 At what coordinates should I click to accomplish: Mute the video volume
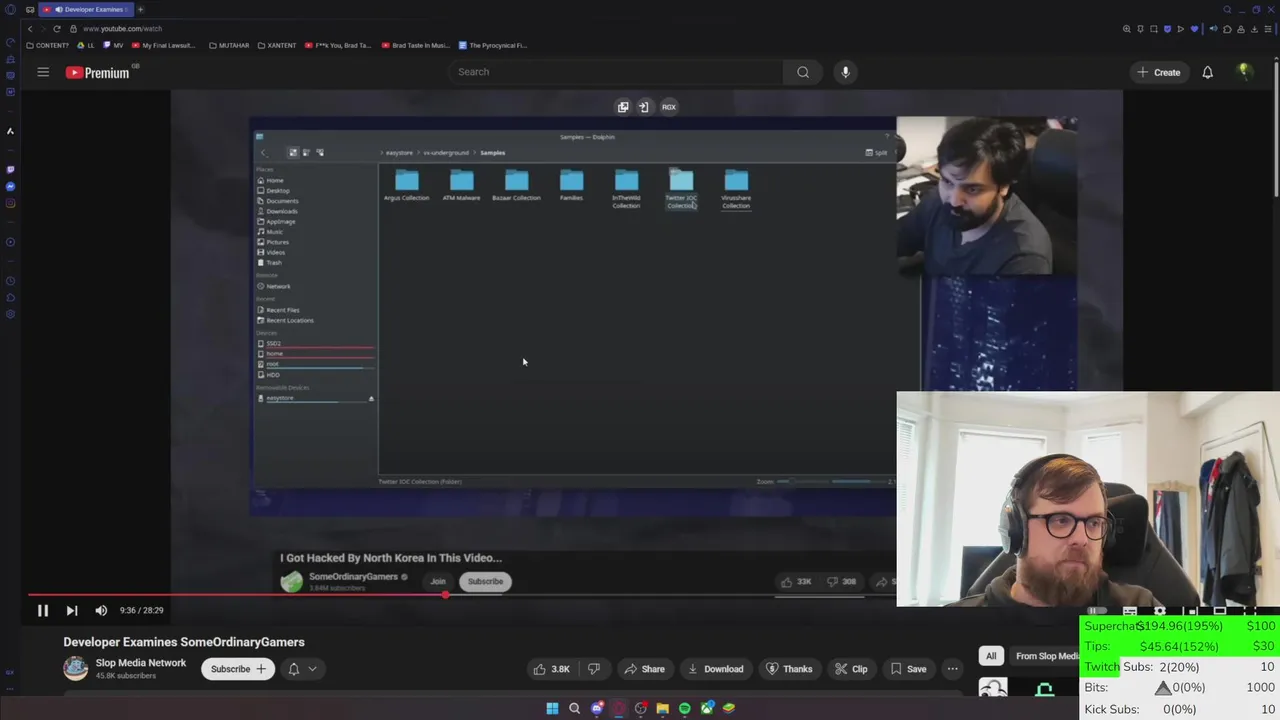coord(101,610)
